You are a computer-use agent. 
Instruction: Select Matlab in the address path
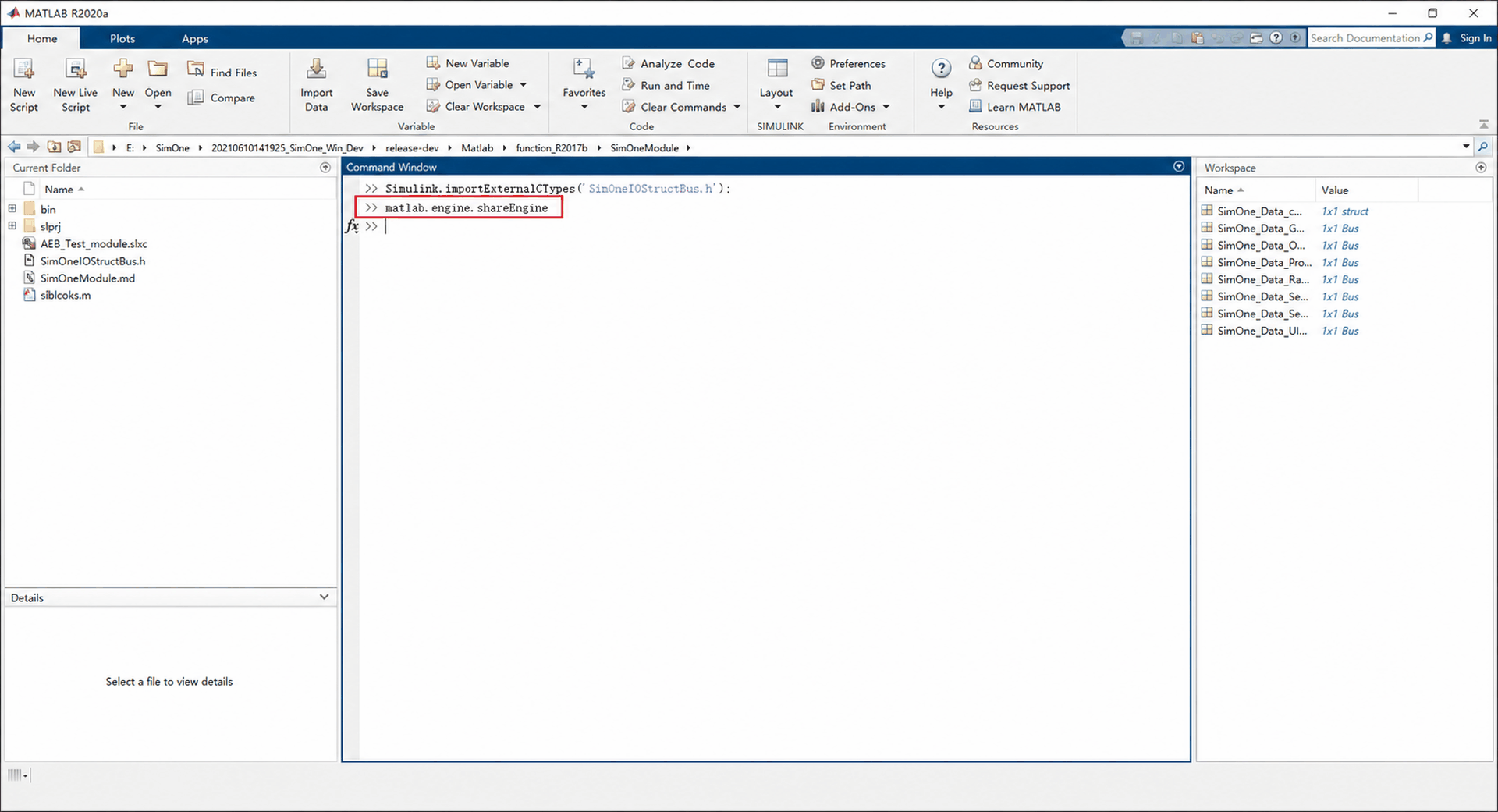(477, 147)
